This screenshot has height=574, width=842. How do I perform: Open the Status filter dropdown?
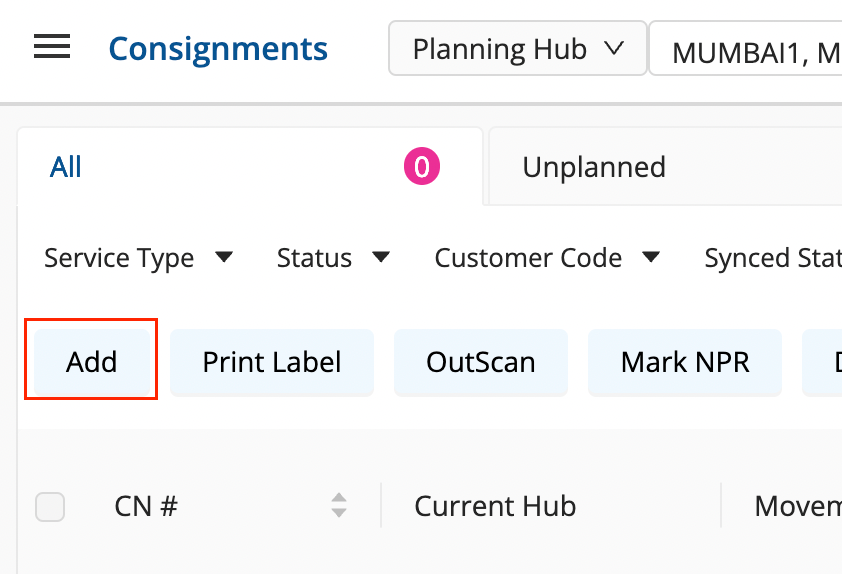click(x=333, y=258)
